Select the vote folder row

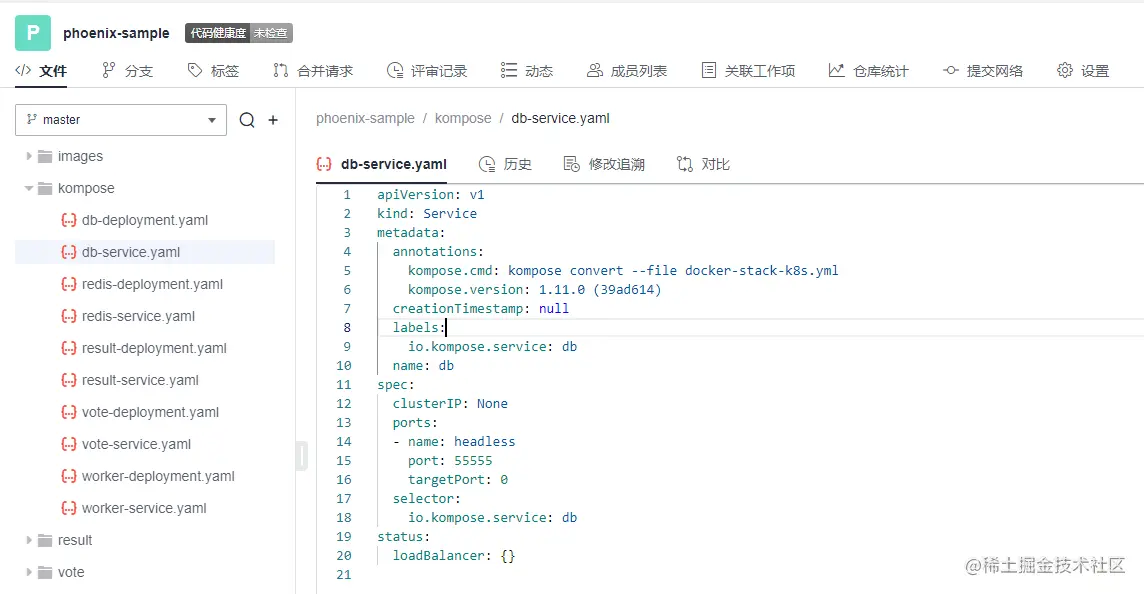tap(145, 572)
